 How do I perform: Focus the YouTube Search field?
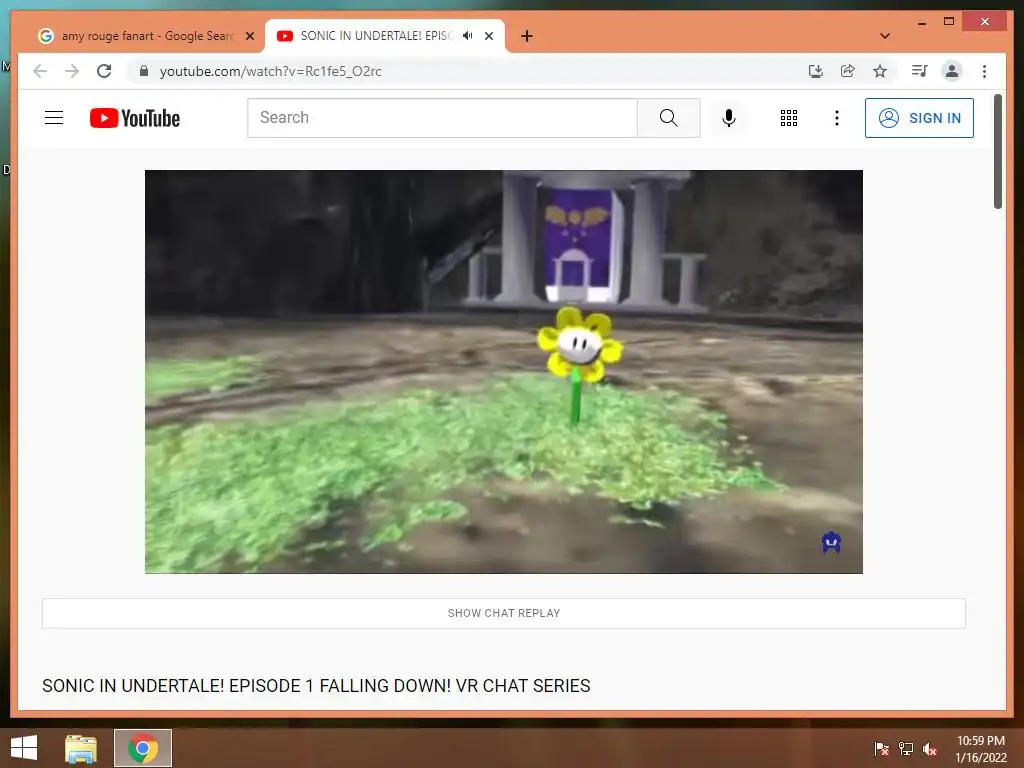coord(442,118)
